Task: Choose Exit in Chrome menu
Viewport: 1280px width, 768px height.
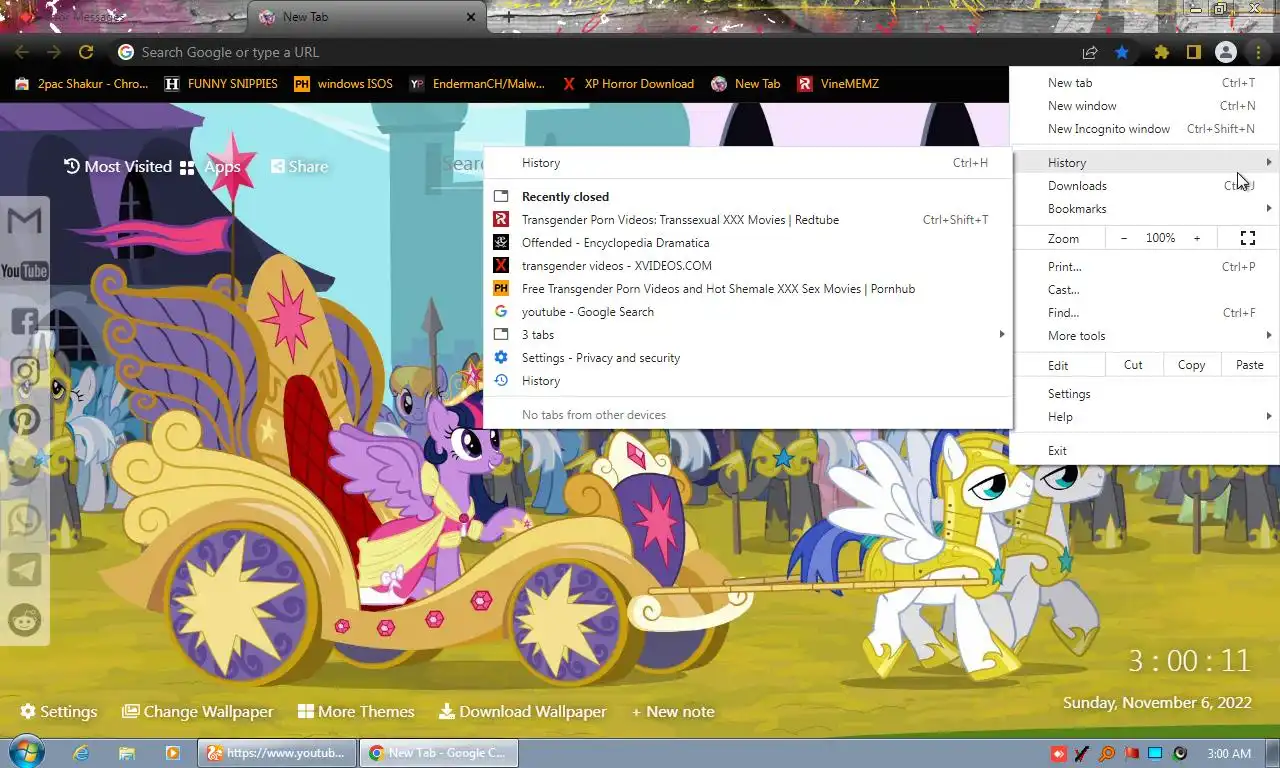Action: point(1144,451)
